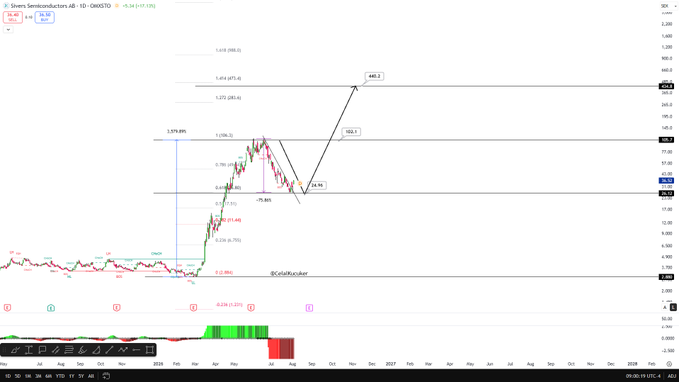
Task: Switch range to All
Action: tap(91, 376)
